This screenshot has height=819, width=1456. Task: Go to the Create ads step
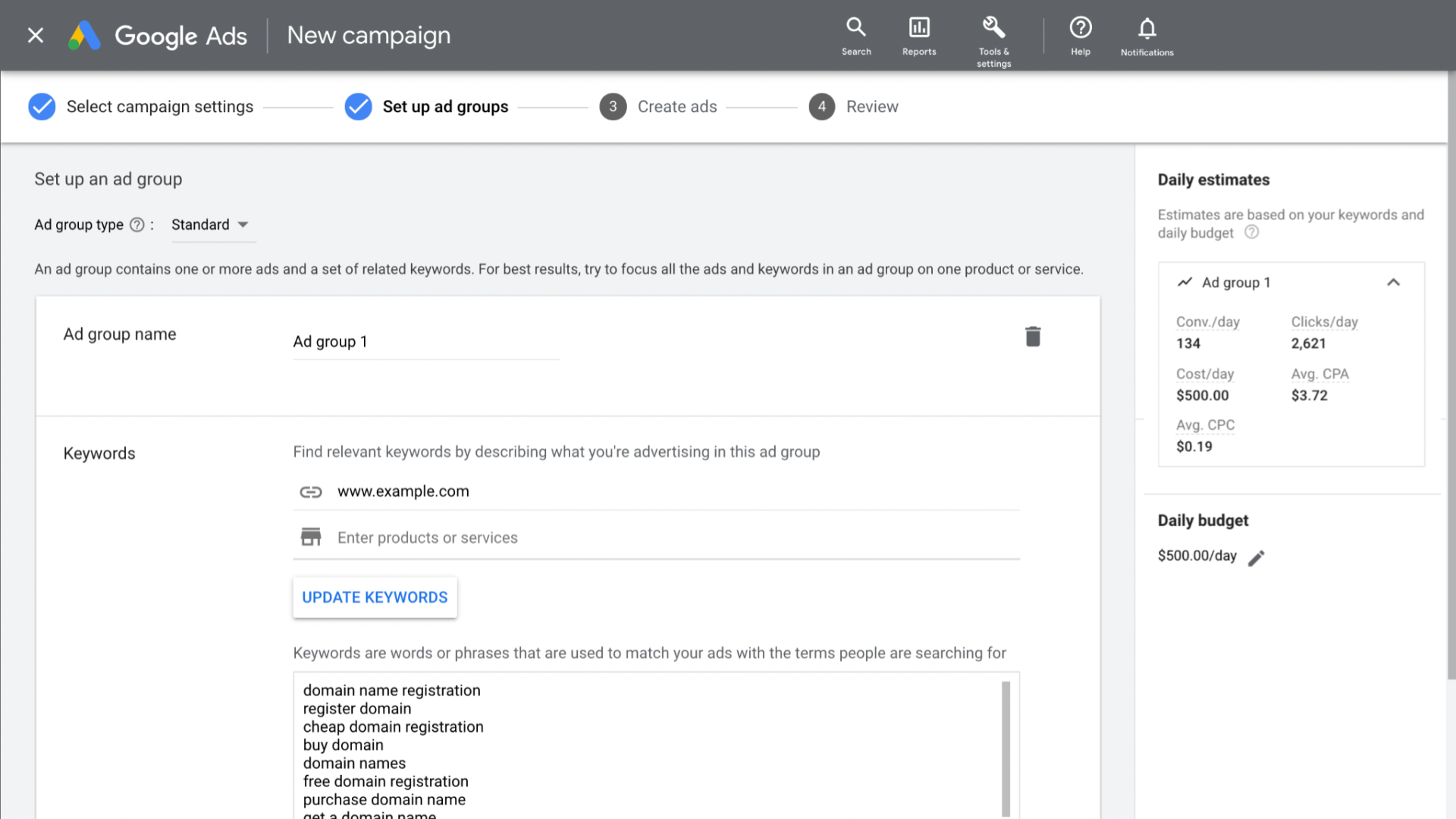pos(676,107)
